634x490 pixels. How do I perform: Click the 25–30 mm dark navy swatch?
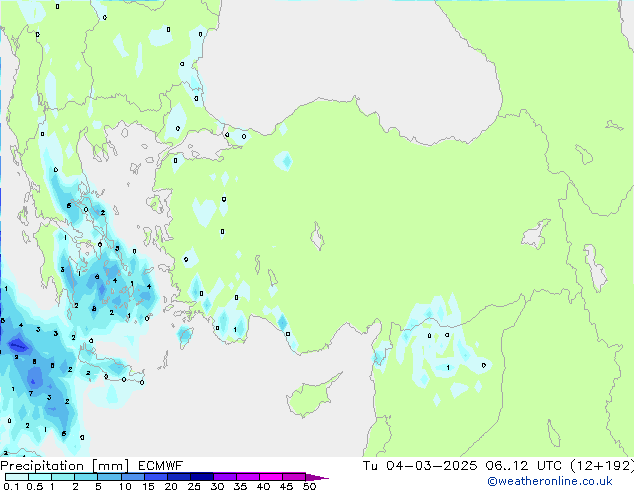pyautogui.click(x=202, y=477)
